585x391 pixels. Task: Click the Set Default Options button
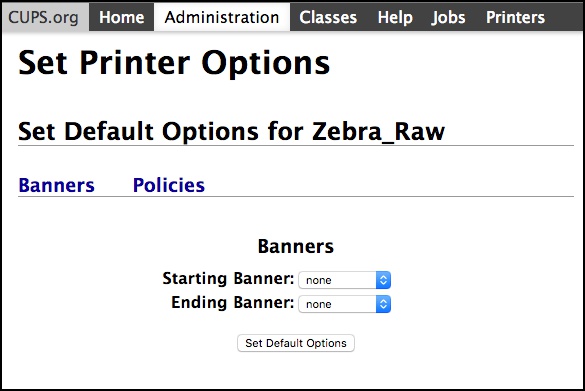[x=296, y=343]
